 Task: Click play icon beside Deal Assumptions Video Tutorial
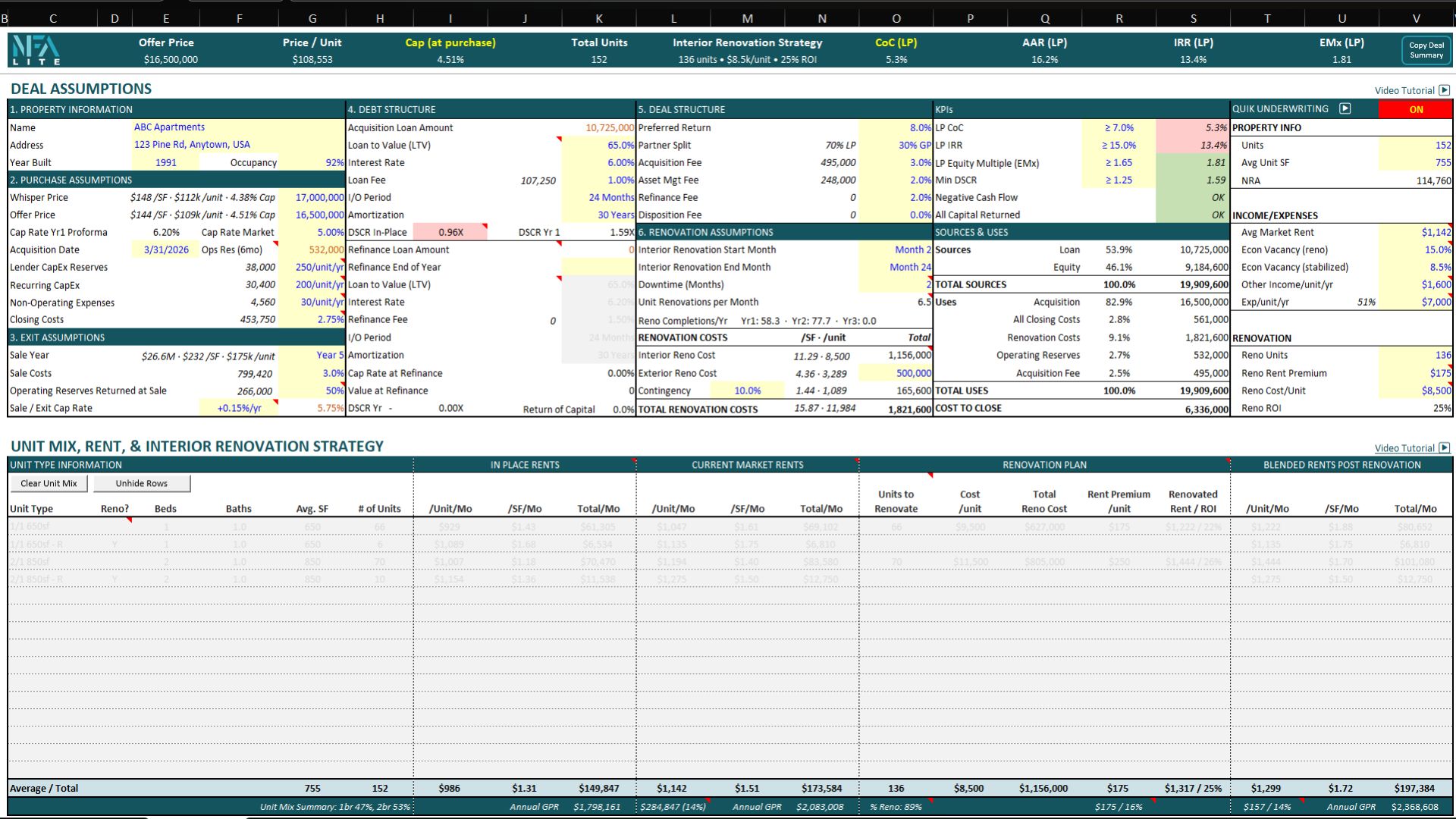[x=1444, y=90]
